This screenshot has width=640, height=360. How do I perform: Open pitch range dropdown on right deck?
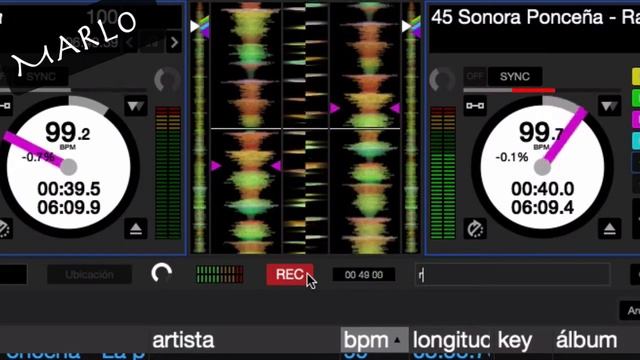[609, 106]
